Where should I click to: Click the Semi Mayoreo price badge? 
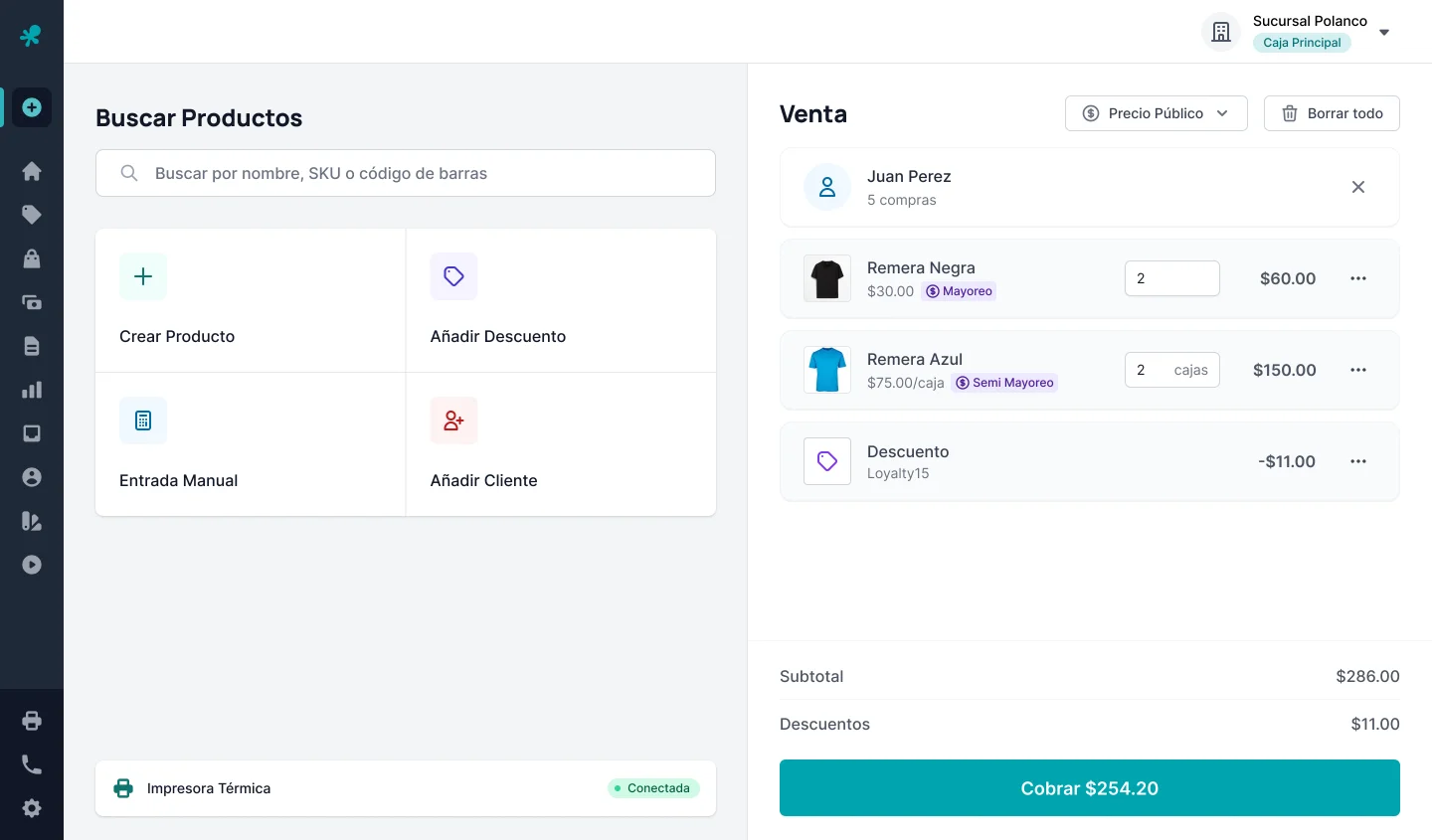point(1004,383)
